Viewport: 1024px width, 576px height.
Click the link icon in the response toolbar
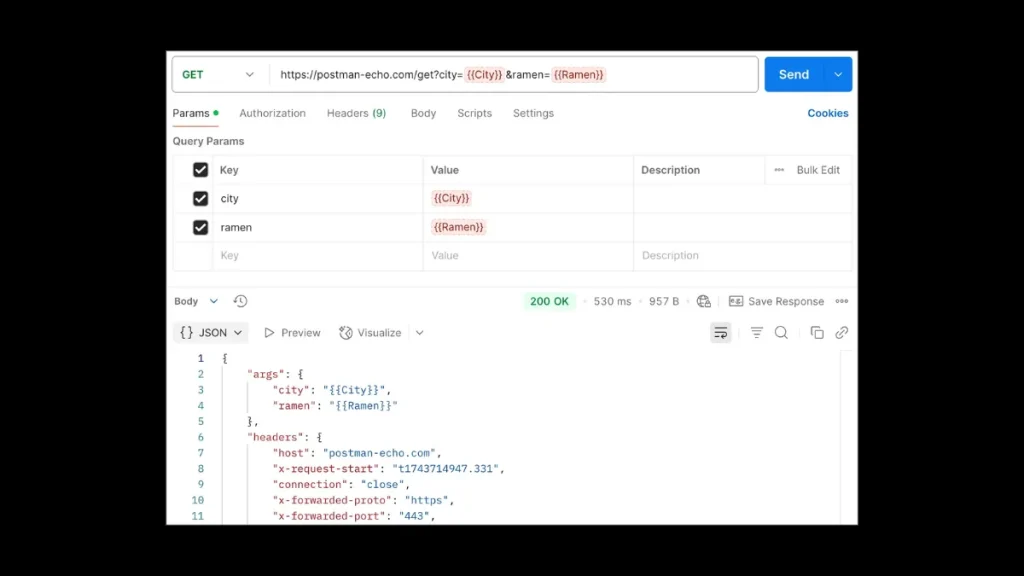(841, 332)
